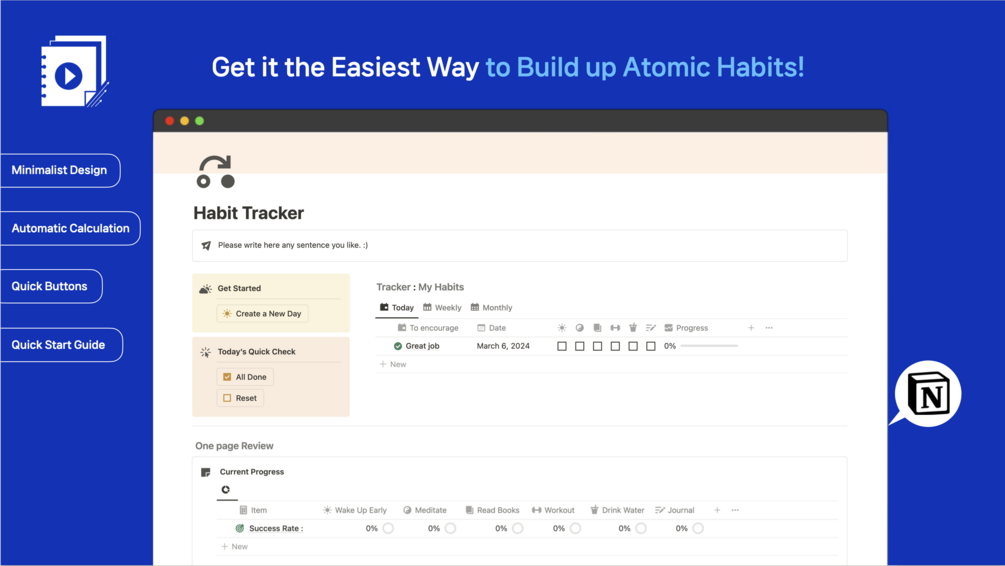
Task: Switch to the Monthly tab
Action: point(492,308)
